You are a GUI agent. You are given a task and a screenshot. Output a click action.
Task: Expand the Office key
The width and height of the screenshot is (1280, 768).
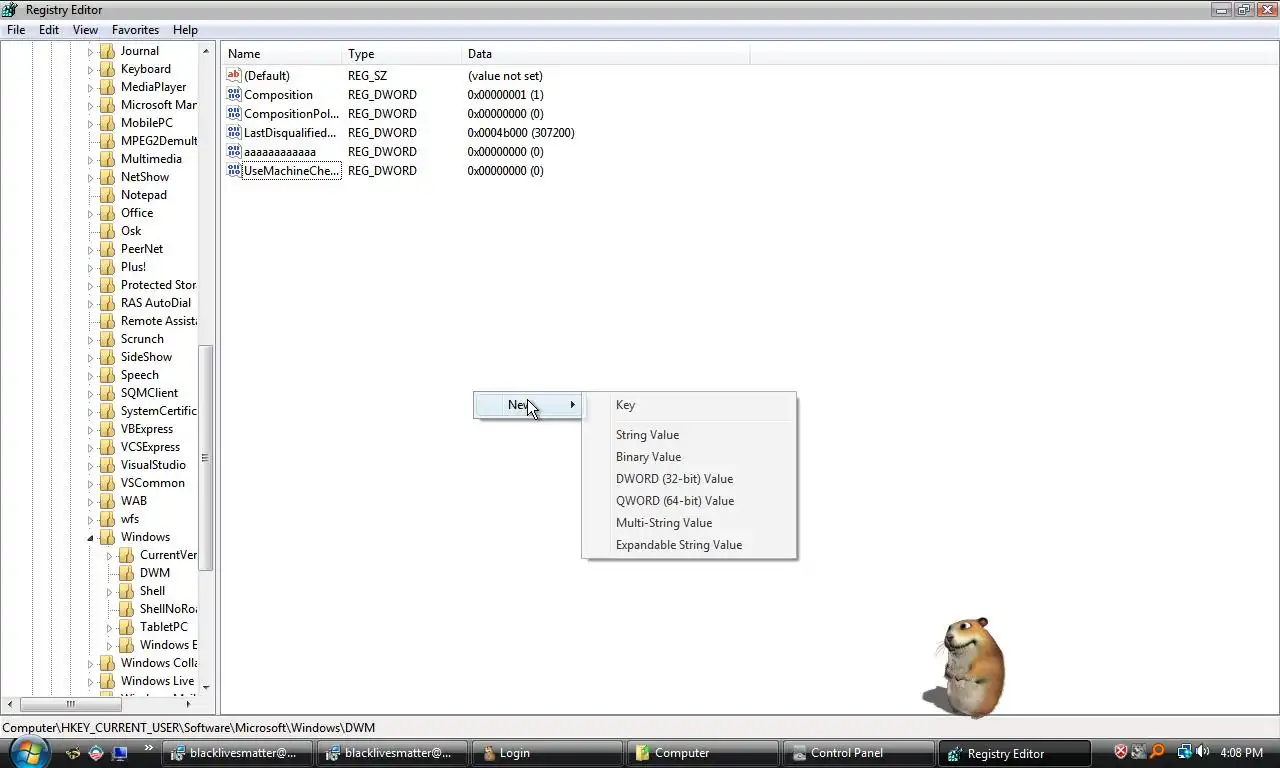(90, 213)
